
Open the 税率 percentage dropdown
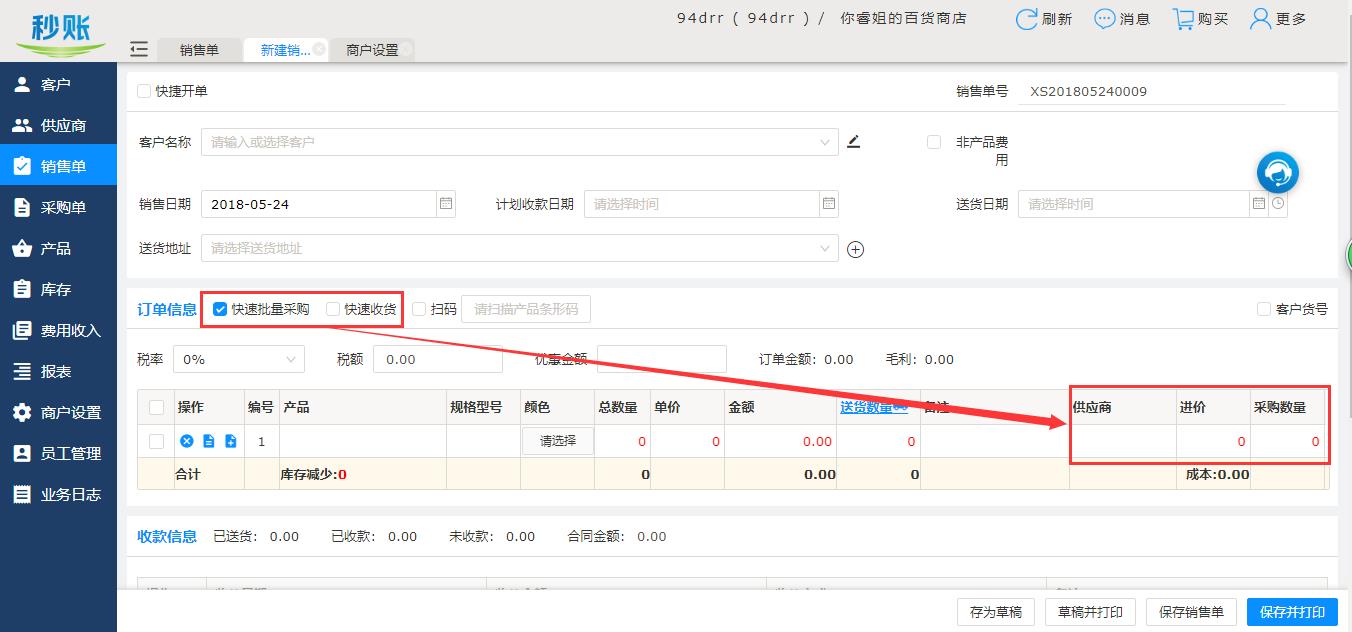click(x=237, y=359)
